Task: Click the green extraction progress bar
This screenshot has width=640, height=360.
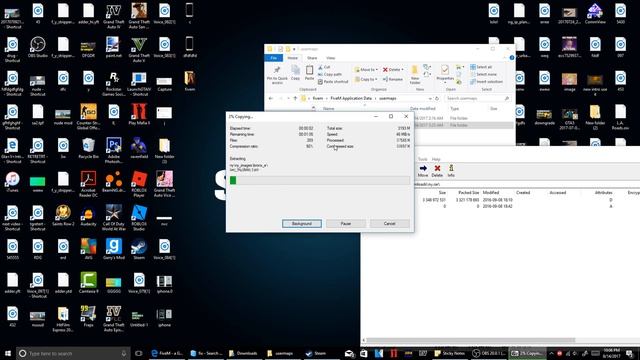Action: point(320,180)
